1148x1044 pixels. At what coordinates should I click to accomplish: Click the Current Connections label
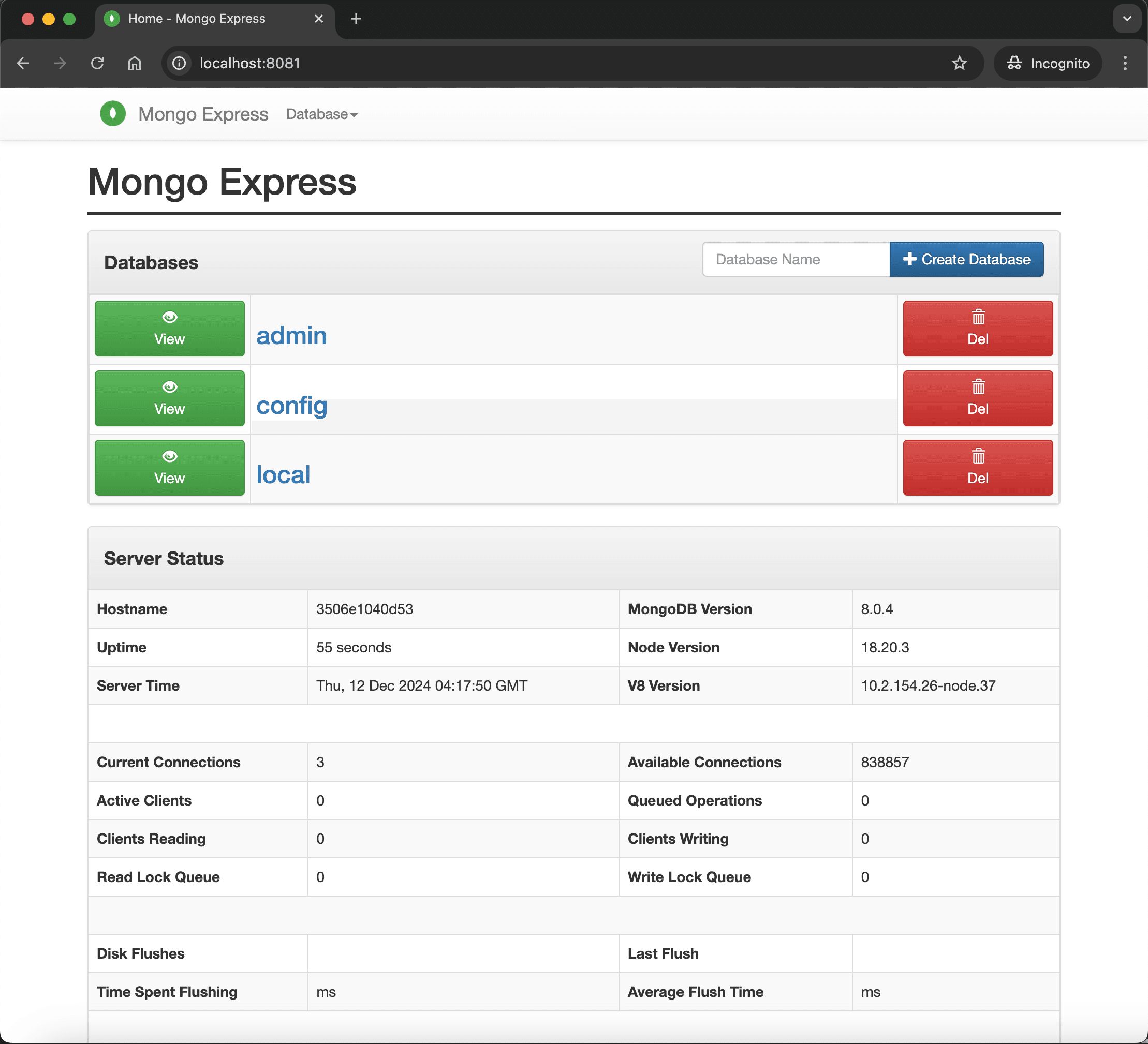(x=169, y=762)
